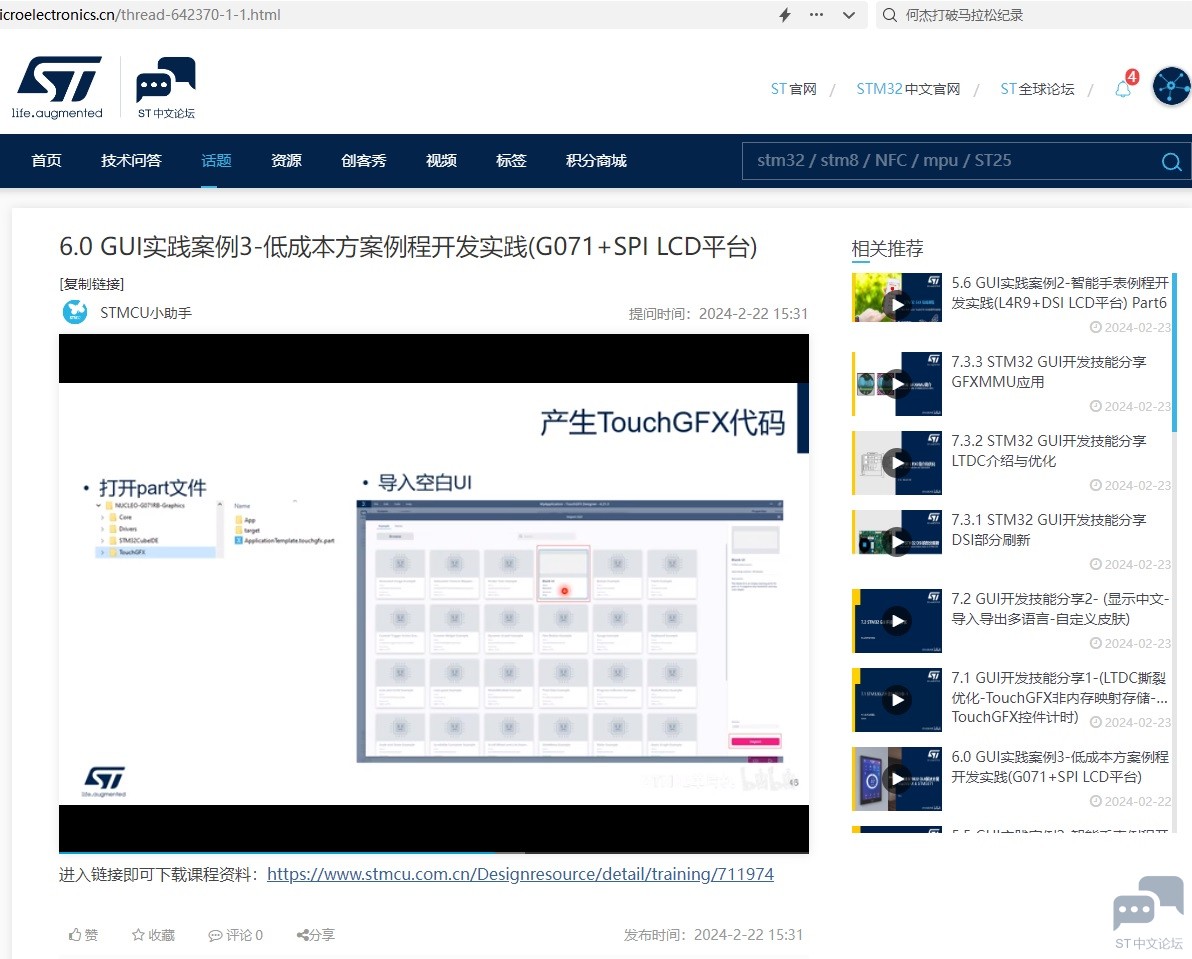Click the 相关推荐 heading

click(887, 248)
